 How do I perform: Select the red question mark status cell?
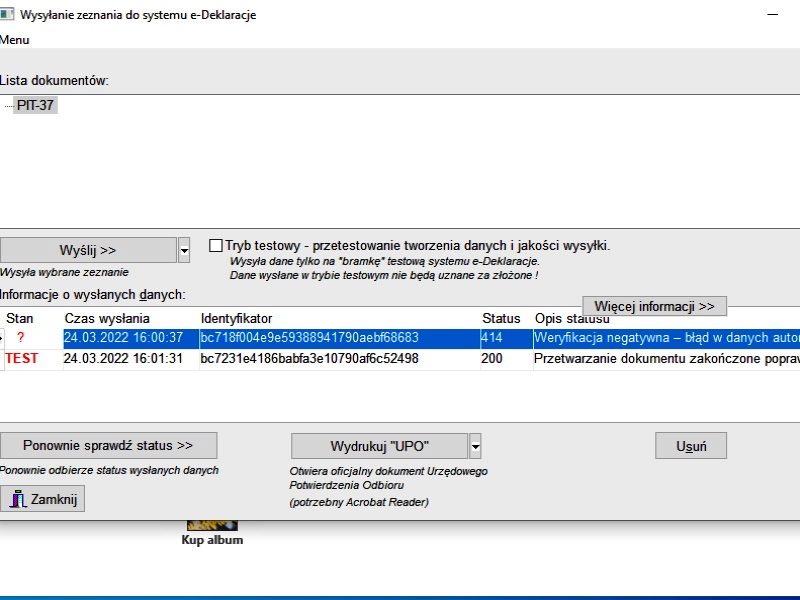(20, 338)
